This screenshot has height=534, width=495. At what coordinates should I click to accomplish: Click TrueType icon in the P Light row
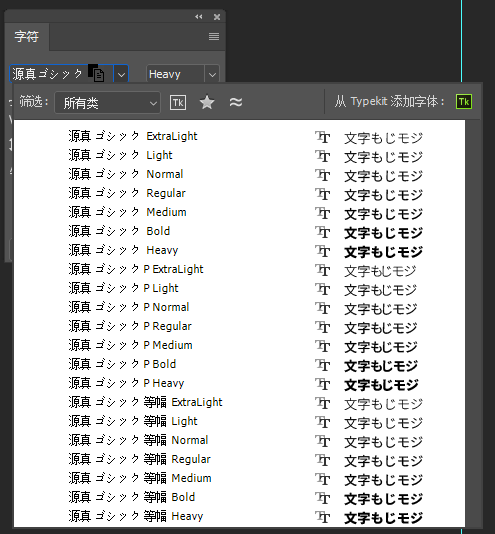click(323, 289)
